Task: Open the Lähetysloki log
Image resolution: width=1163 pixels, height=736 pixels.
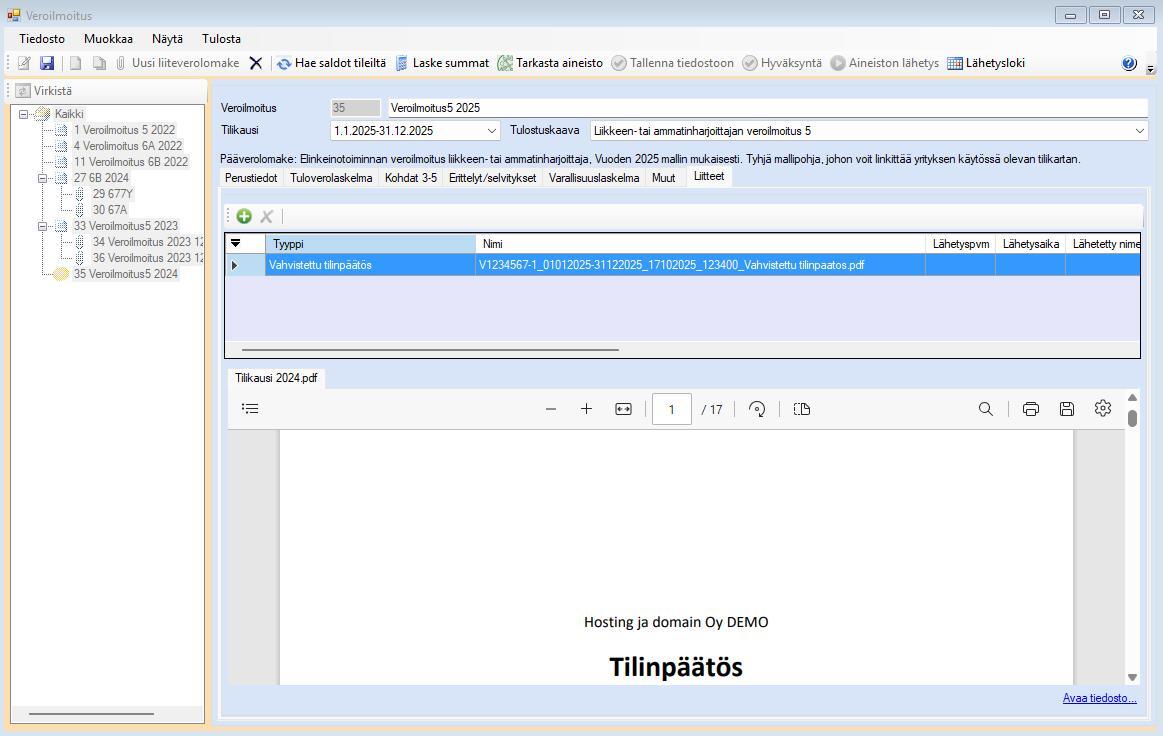Action: pyautogui.click(x=986, y=63)
